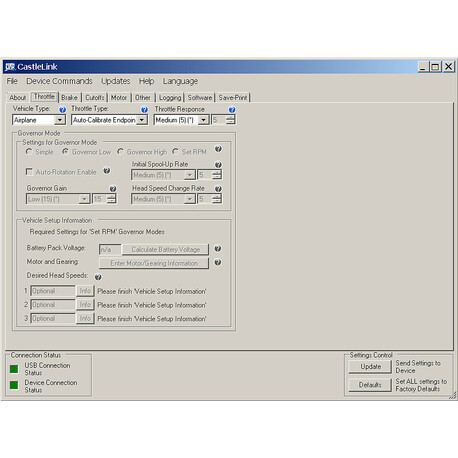This screenshot has width=458, height=458.
Task: Switch to the Cutoffs tab
Action: 95,98
